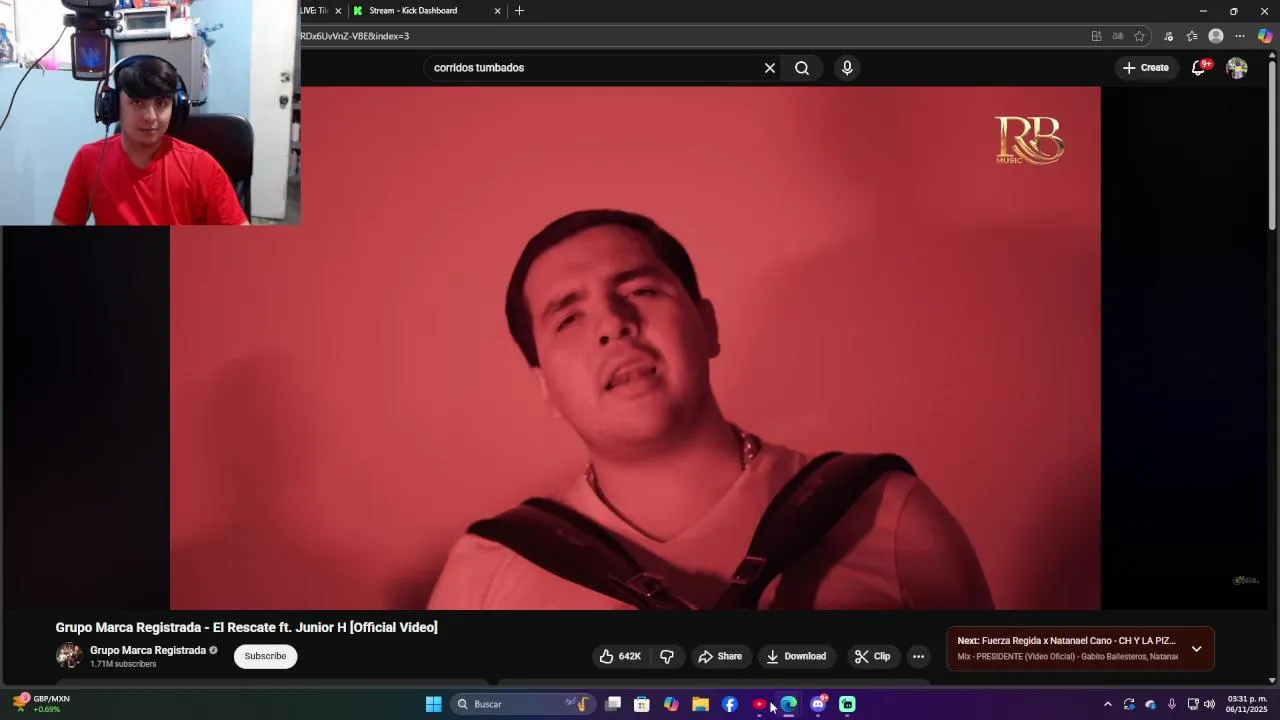
Task: Open Facebook from taskbar
Action: (730, 704)
